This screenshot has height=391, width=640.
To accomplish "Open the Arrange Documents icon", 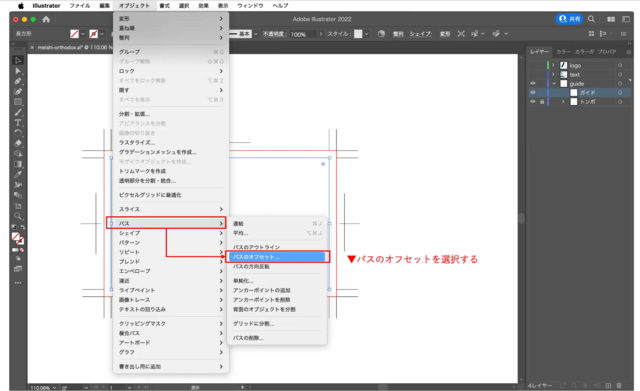I will 611,19.
